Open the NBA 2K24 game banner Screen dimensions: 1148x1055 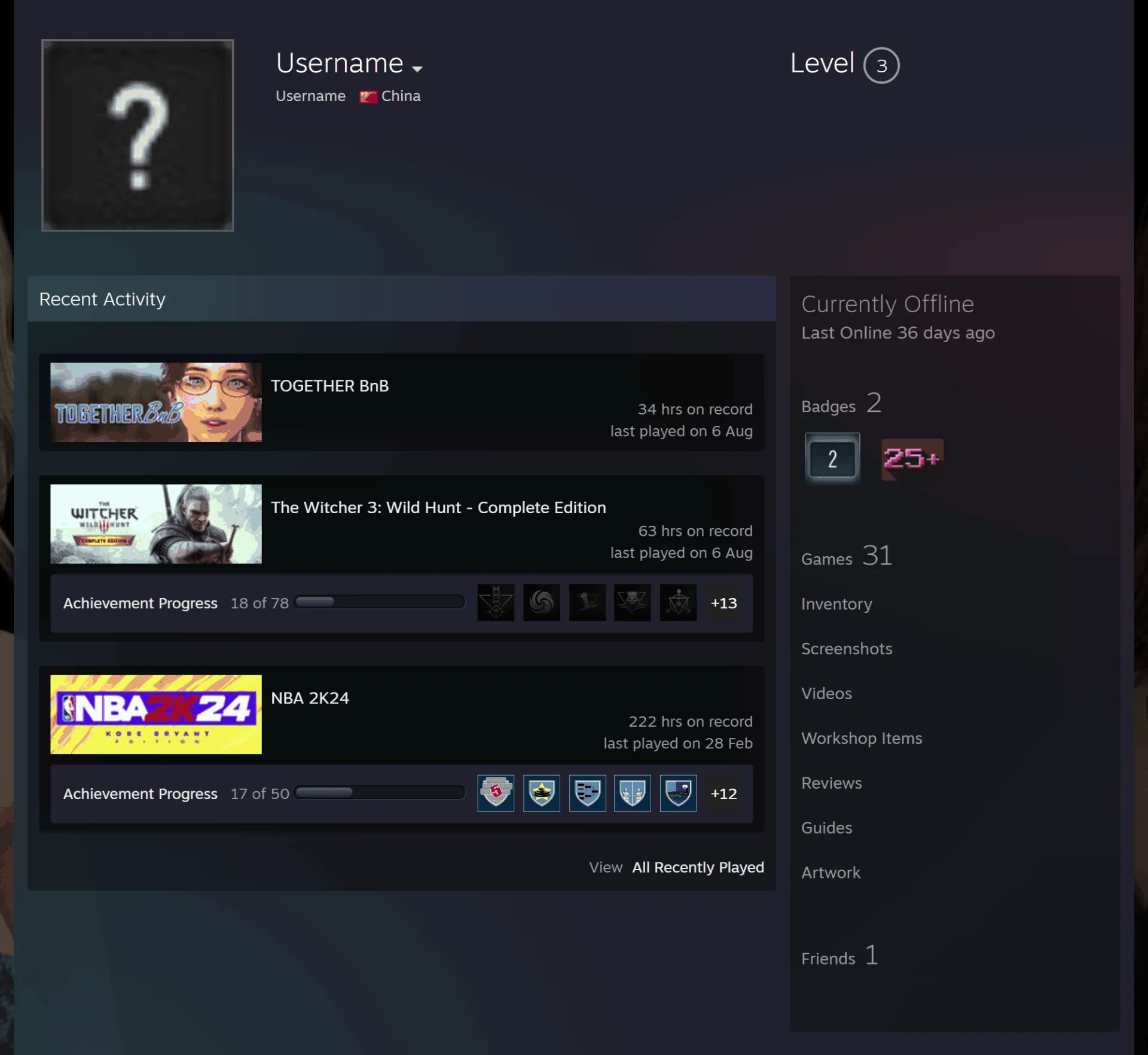point(156,715)
